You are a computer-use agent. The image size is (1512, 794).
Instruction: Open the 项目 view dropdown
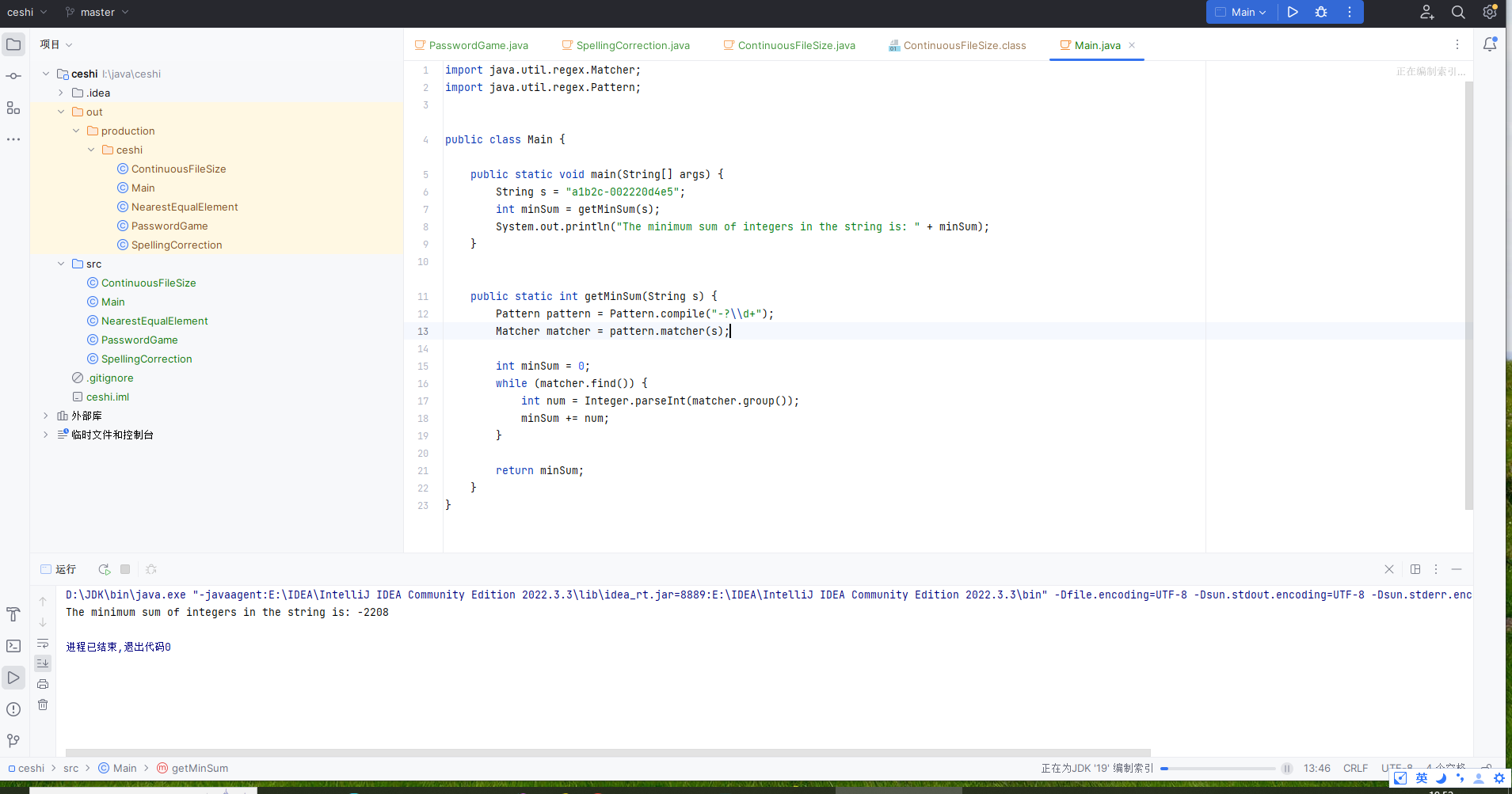click(x=56, y=44)
